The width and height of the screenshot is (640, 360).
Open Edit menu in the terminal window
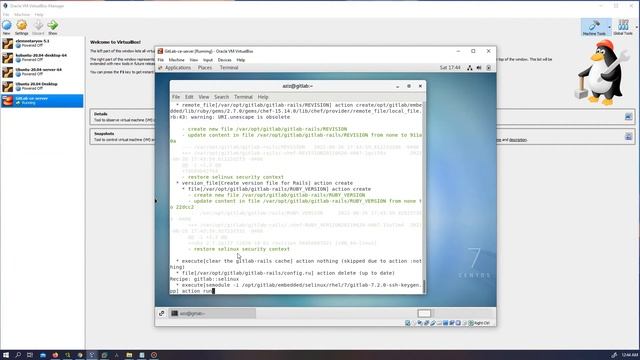[x=189, y=97]
